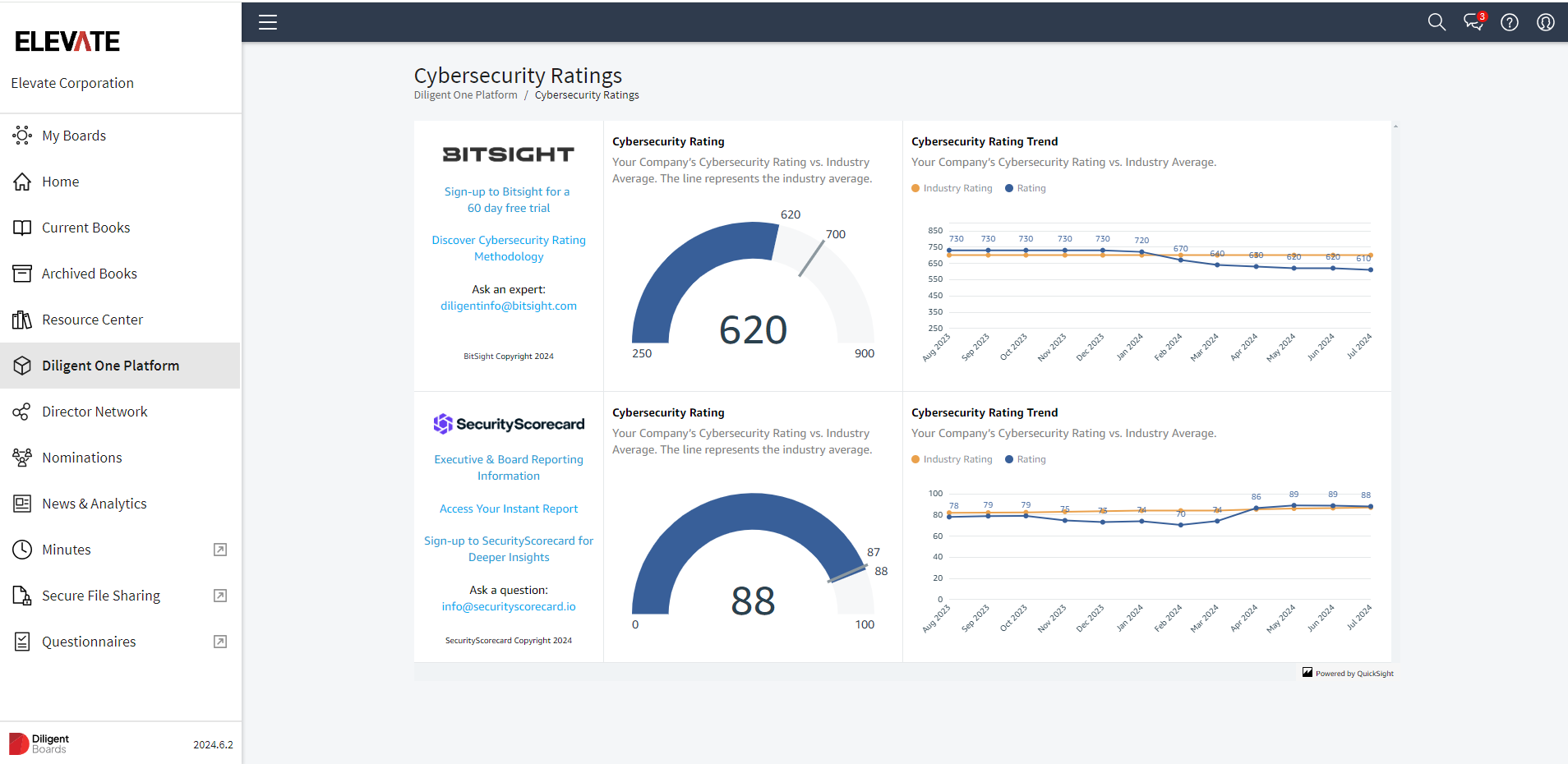The width and height of the screenshot is (1568, 764).
Task: Click the SecurityScorecard logo
Action: (x=509, y=424)
